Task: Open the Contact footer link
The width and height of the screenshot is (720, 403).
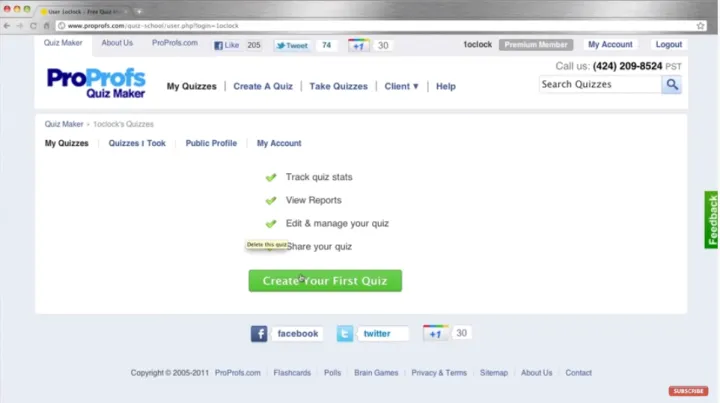Action: (578, 373)
